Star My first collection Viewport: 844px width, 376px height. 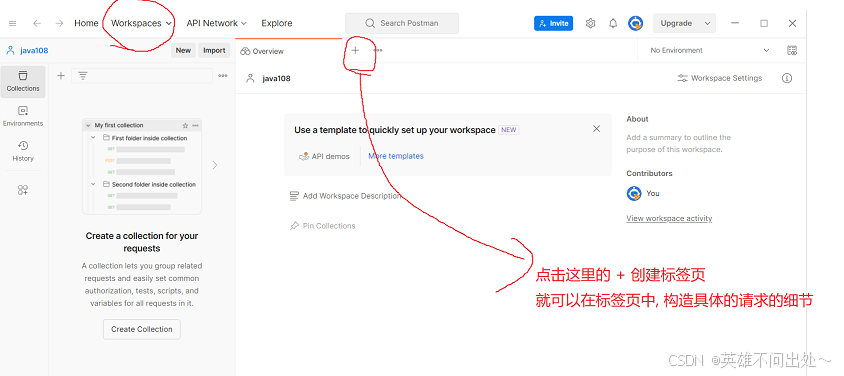pos(185,125)
